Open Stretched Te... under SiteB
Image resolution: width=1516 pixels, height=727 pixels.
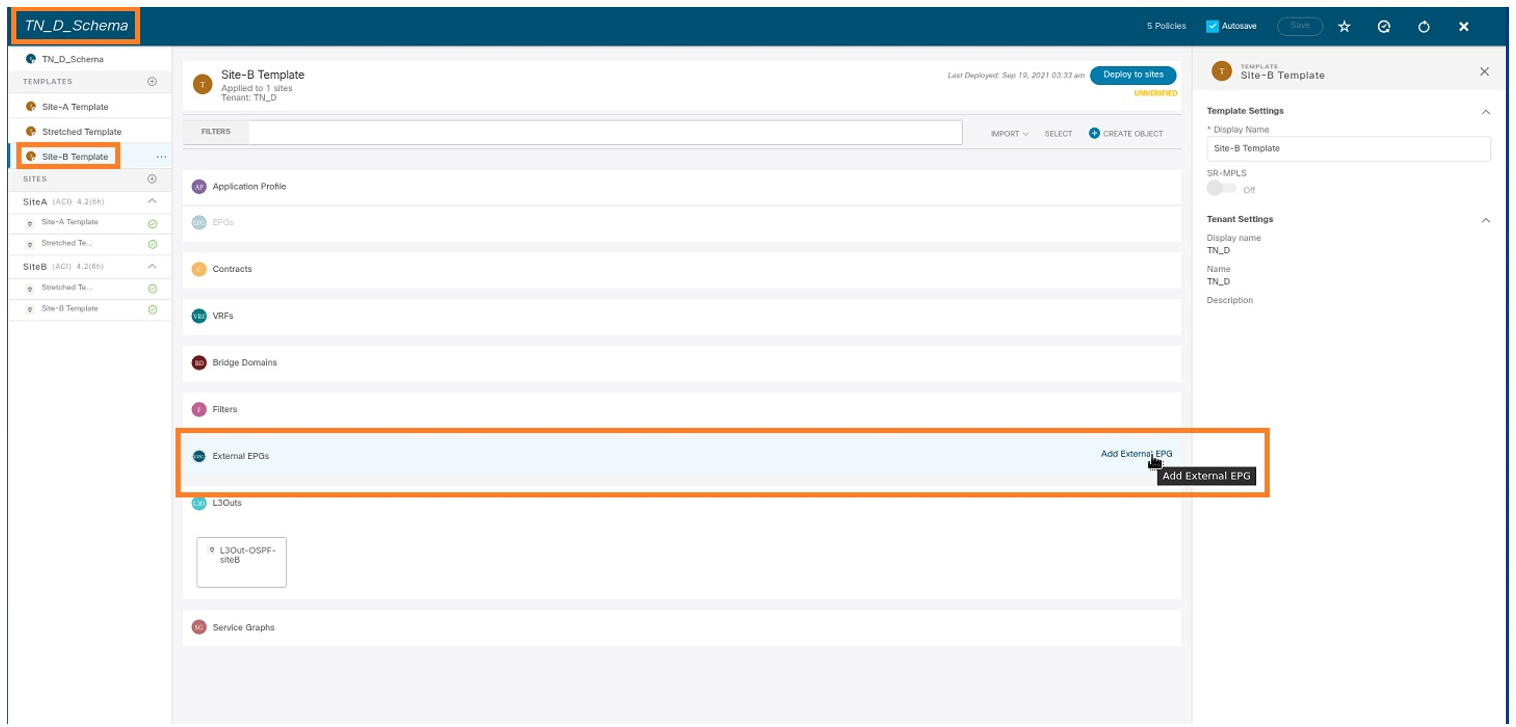point(67,288)
